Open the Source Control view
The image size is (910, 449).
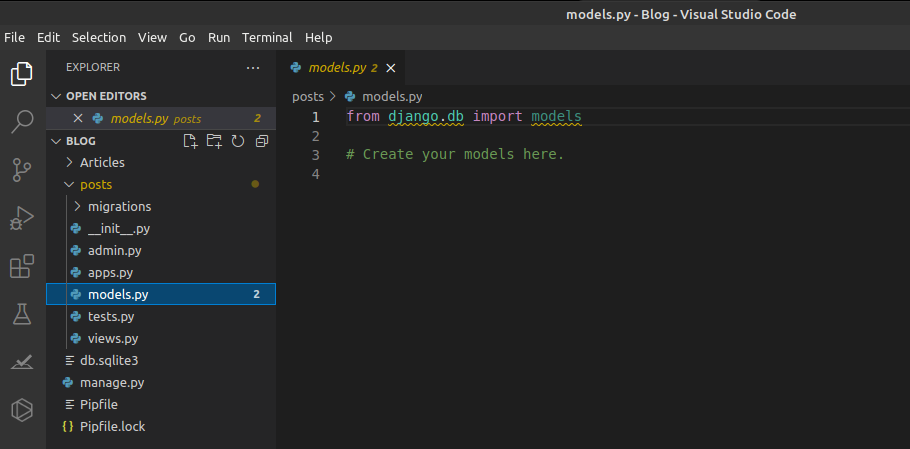pos(22,169)
